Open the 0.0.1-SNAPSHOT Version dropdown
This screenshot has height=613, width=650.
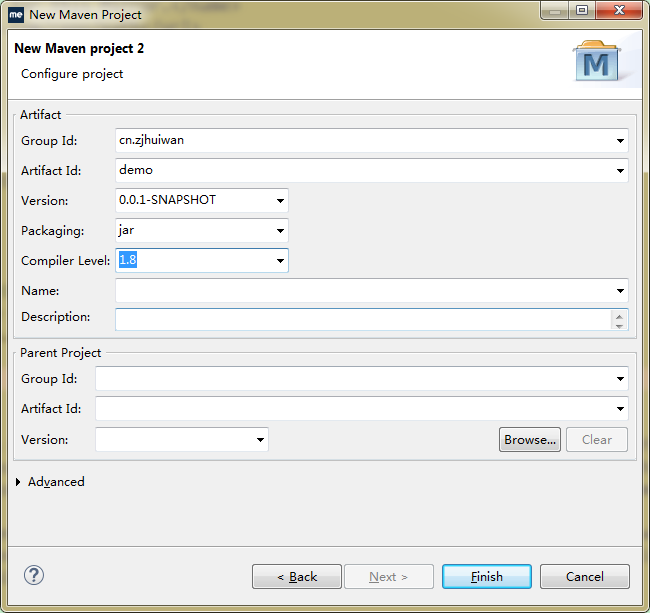point(280,201)
